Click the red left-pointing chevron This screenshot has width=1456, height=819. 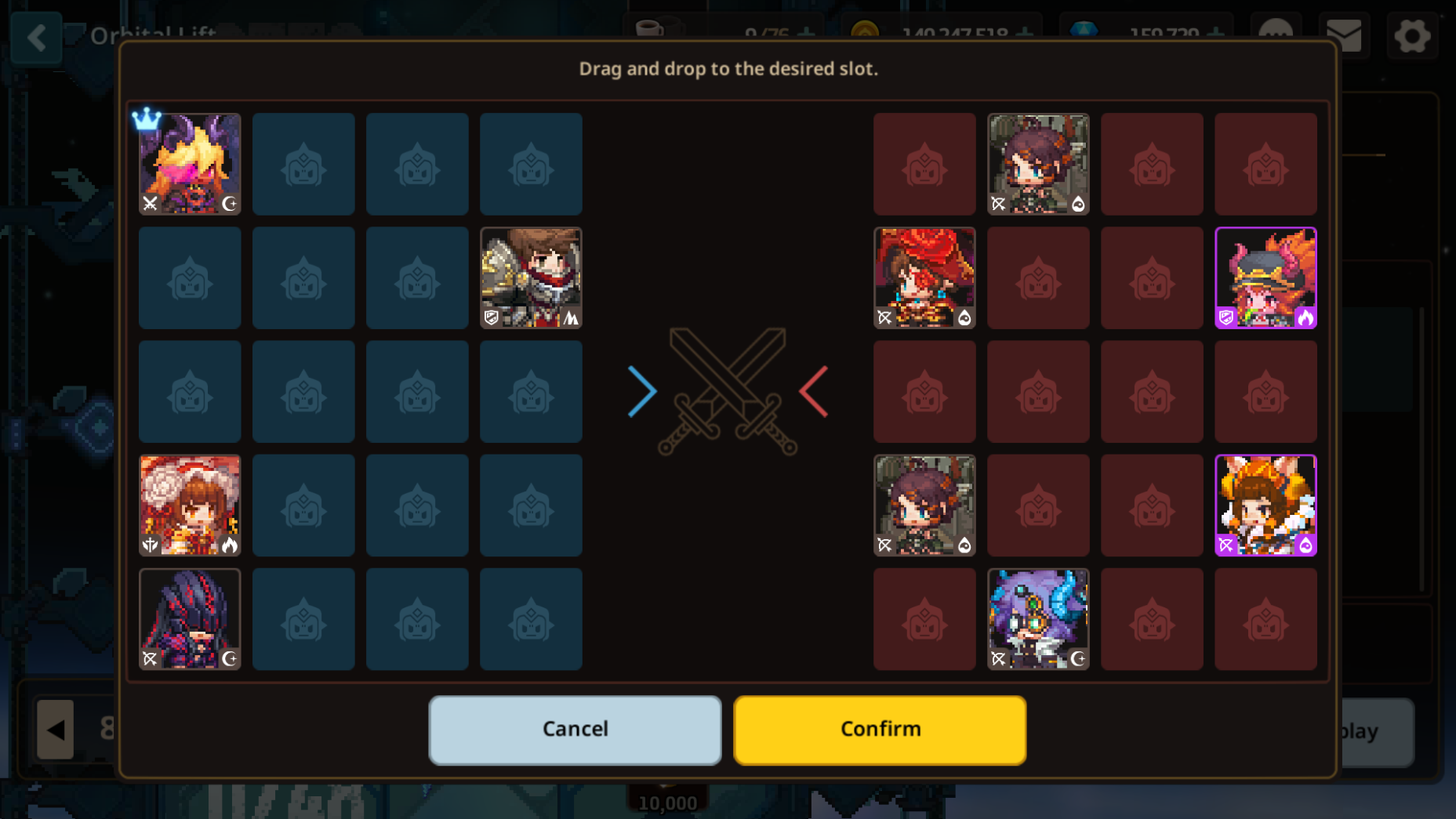tap(814, 391)
